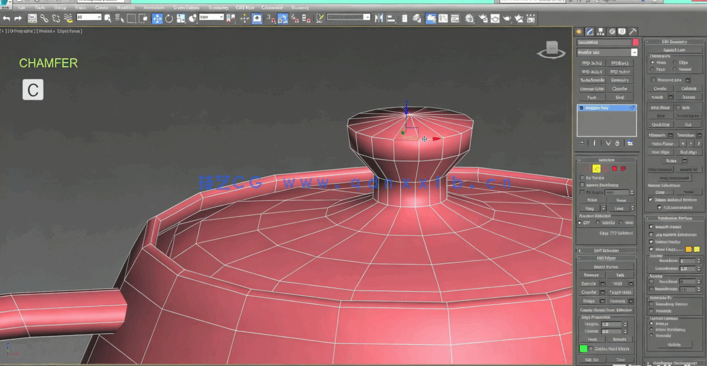Open the reference coordinate system dropdown

pyautogui.click(x=211, y=17)
